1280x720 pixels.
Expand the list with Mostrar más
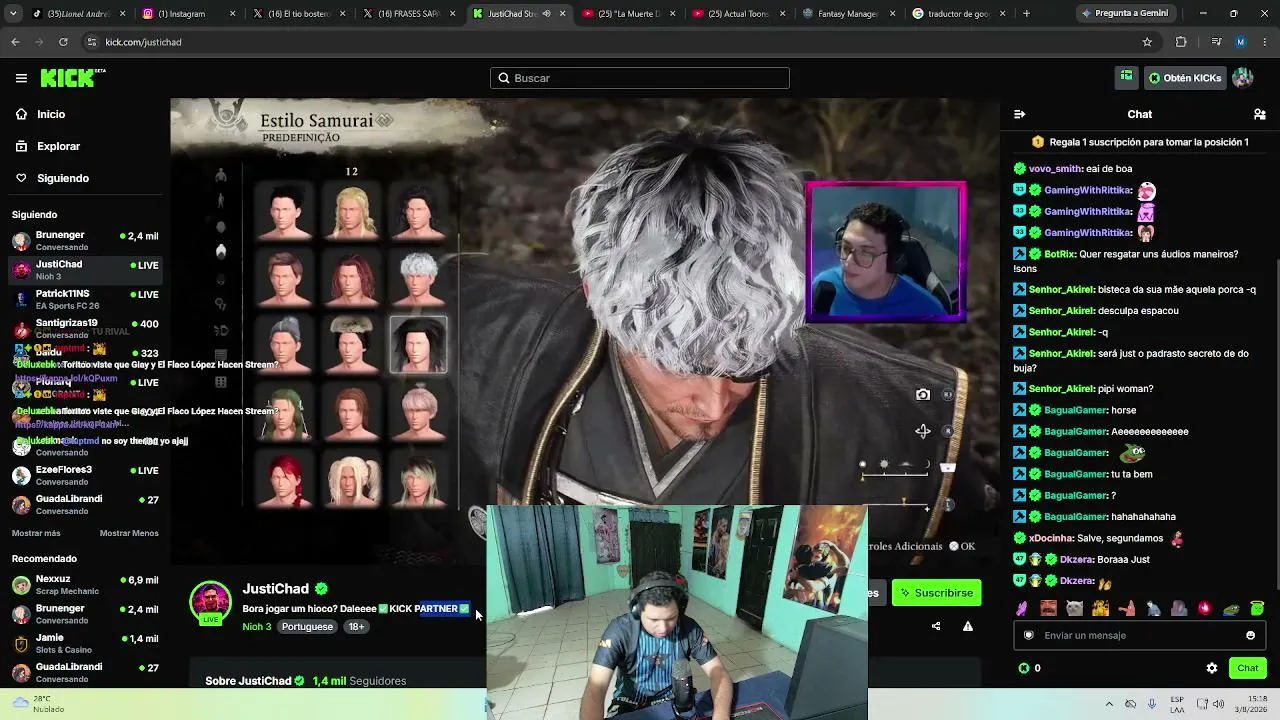click(x=36, y=533)
